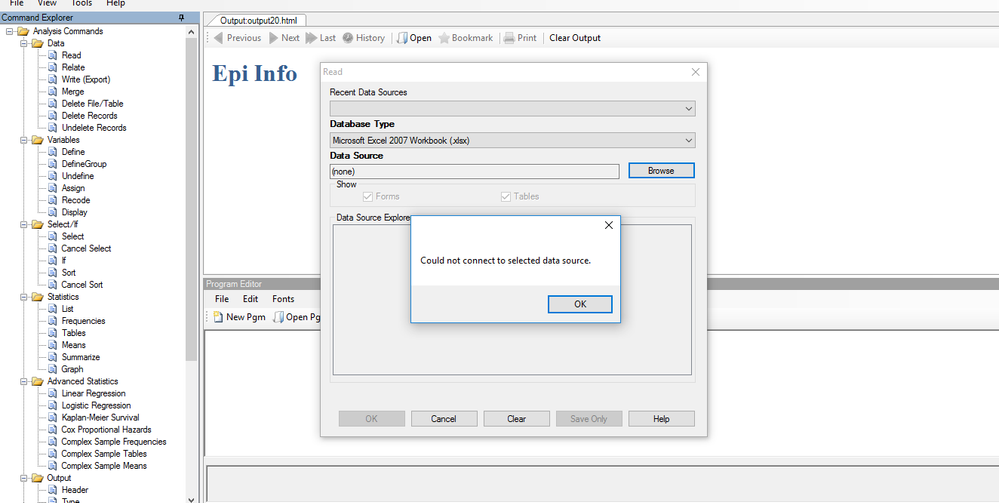Open the Database Type dropdown
The image size is (999, 503).
point(689,140)
